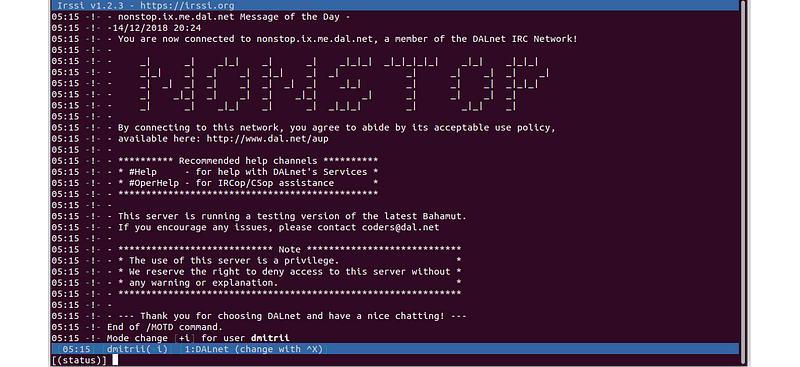The width and height of the screenshot is (800, 367).
Task: Click the 'Note' heading in asterisks
Action: (x=289, y=250)
